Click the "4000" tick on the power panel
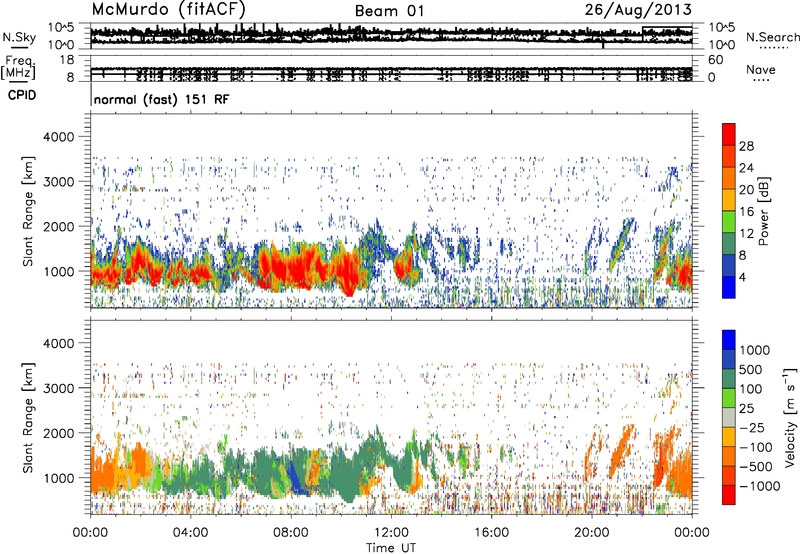This screenshot has height=554, width=800. click(x=59, y=137)
